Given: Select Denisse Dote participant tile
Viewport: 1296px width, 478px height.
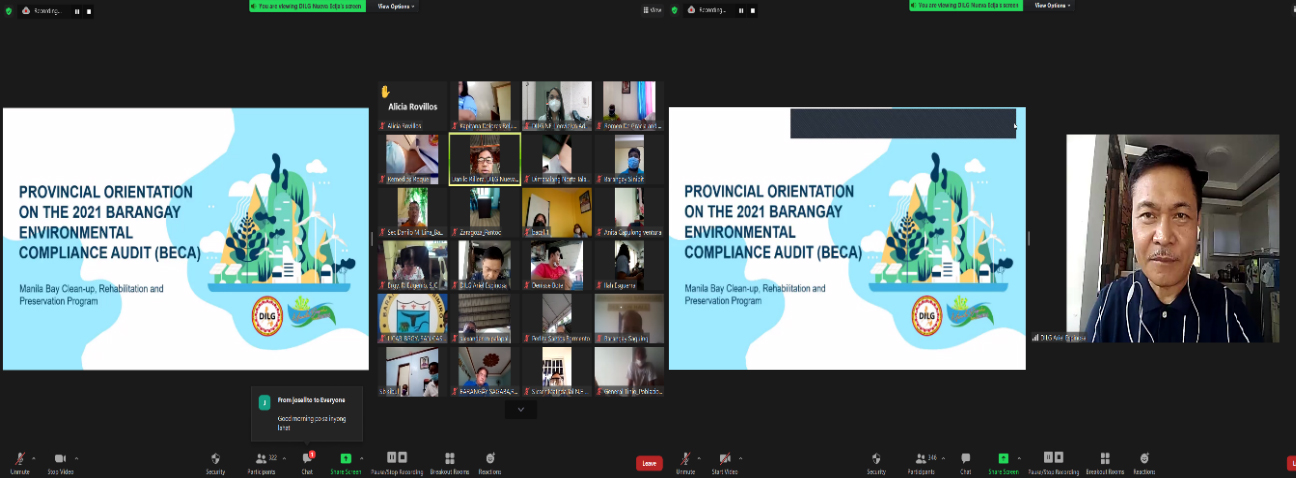Looking at the screenshot, I should [556, 265].
